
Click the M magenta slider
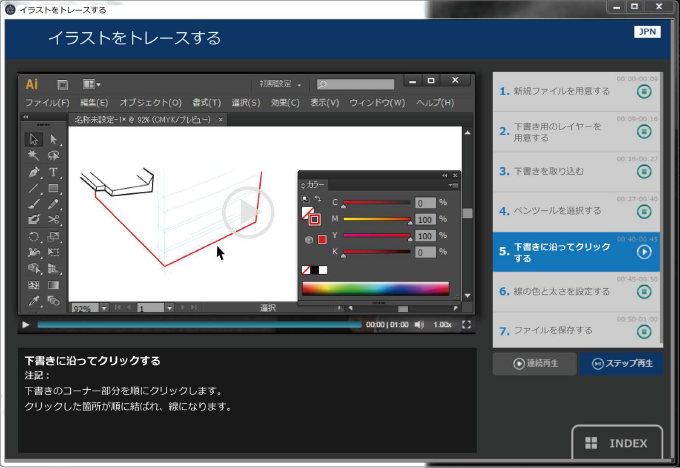tap(377, 219)
